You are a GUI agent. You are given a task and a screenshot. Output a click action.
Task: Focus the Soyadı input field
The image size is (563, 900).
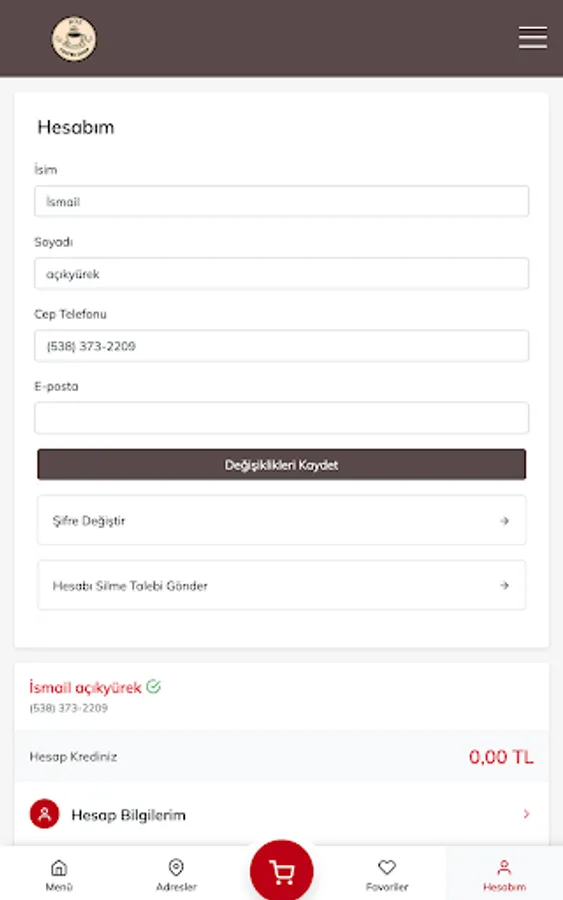click(281, 274)
